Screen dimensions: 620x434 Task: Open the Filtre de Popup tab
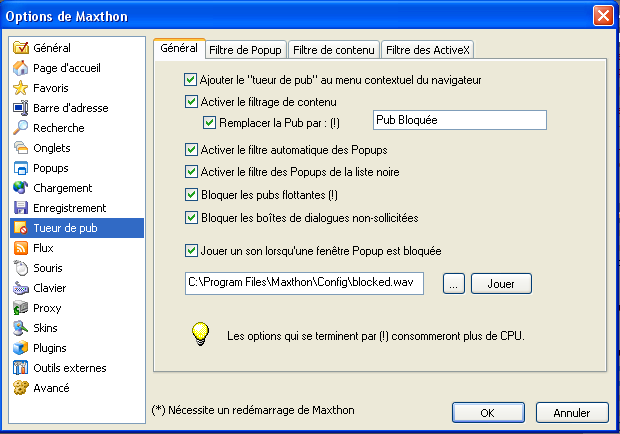245,50
